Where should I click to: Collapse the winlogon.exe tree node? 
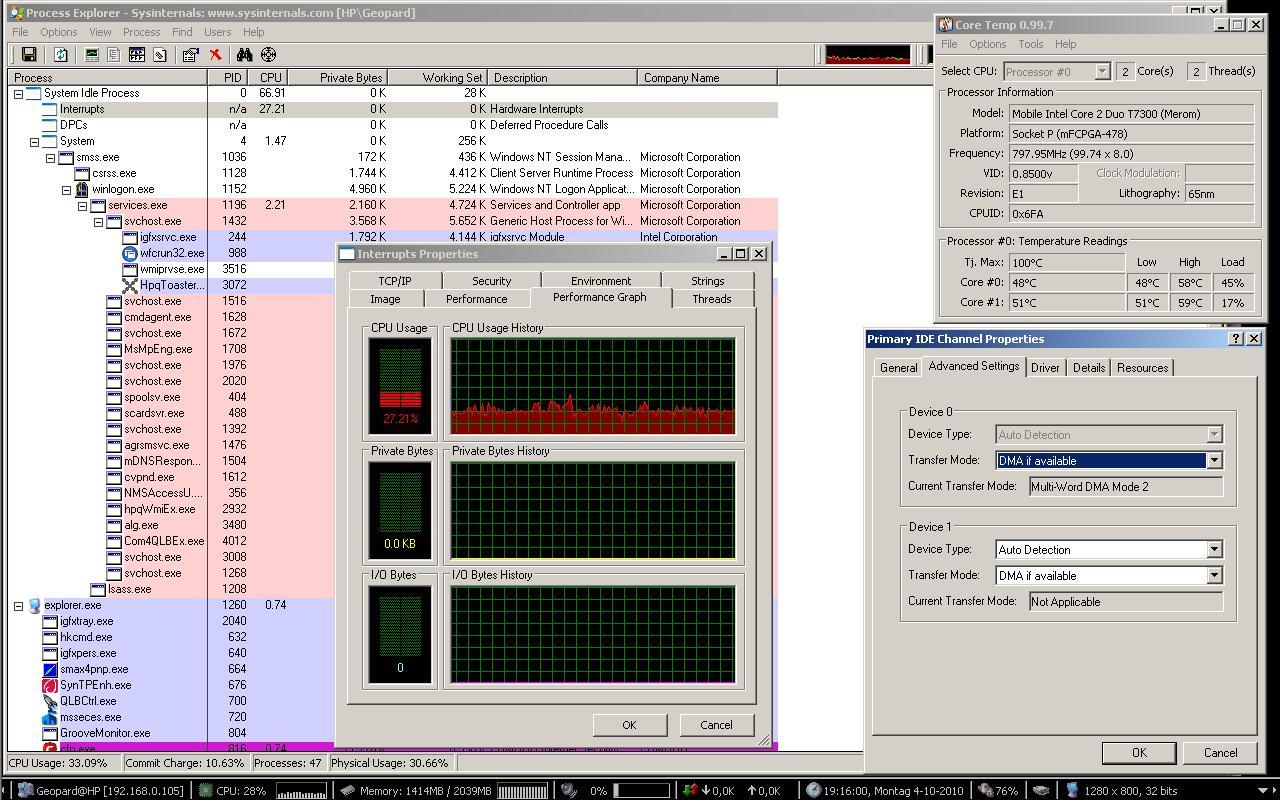(66, 189)
